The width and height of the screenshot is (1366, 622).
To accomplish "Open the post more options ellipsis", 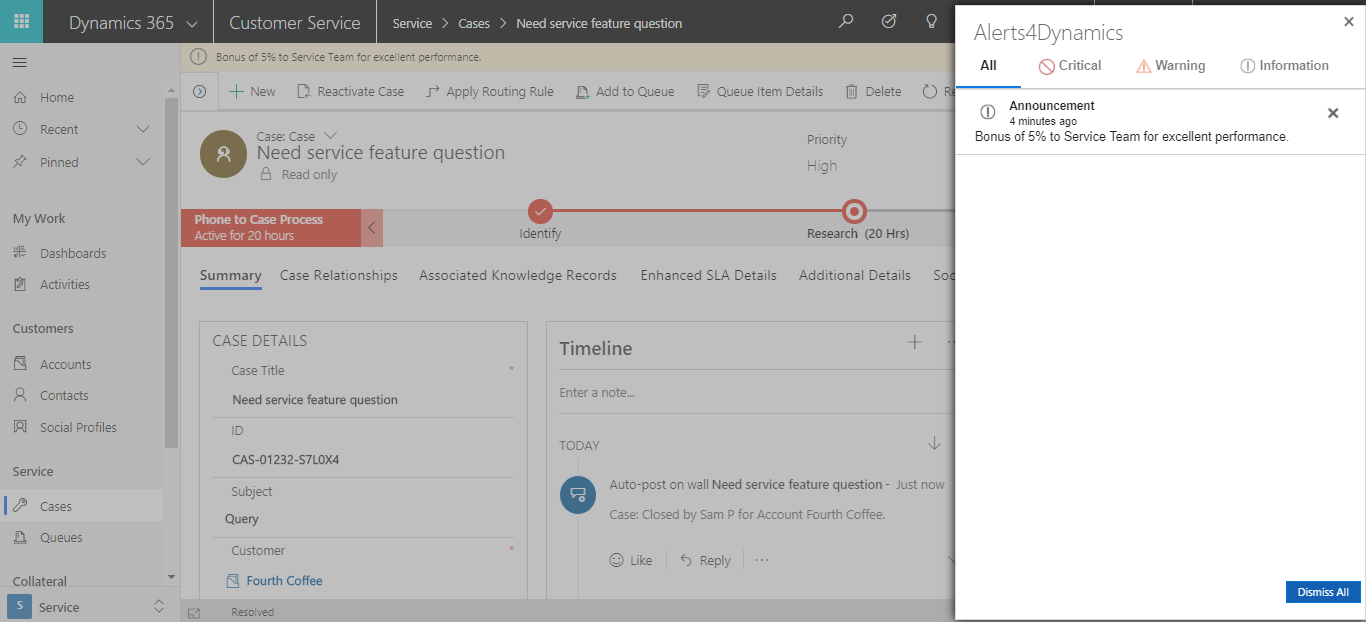I will pyautogui.click(x=762, y=560).
